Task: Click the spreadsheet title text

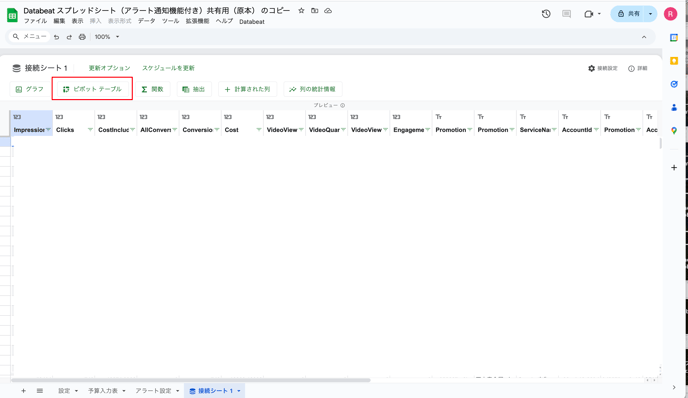Action: click(x=157, y=11)
